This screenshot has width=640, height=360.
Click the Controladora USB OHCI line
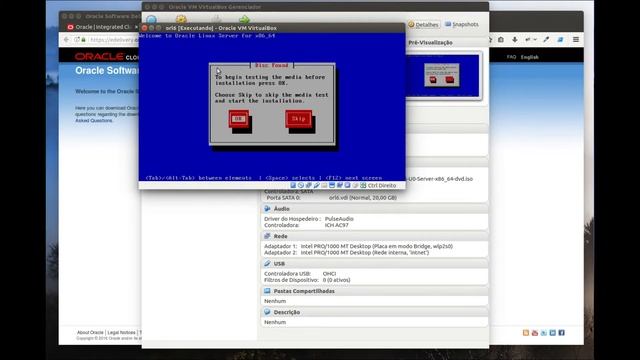click(x=300, y=274)
